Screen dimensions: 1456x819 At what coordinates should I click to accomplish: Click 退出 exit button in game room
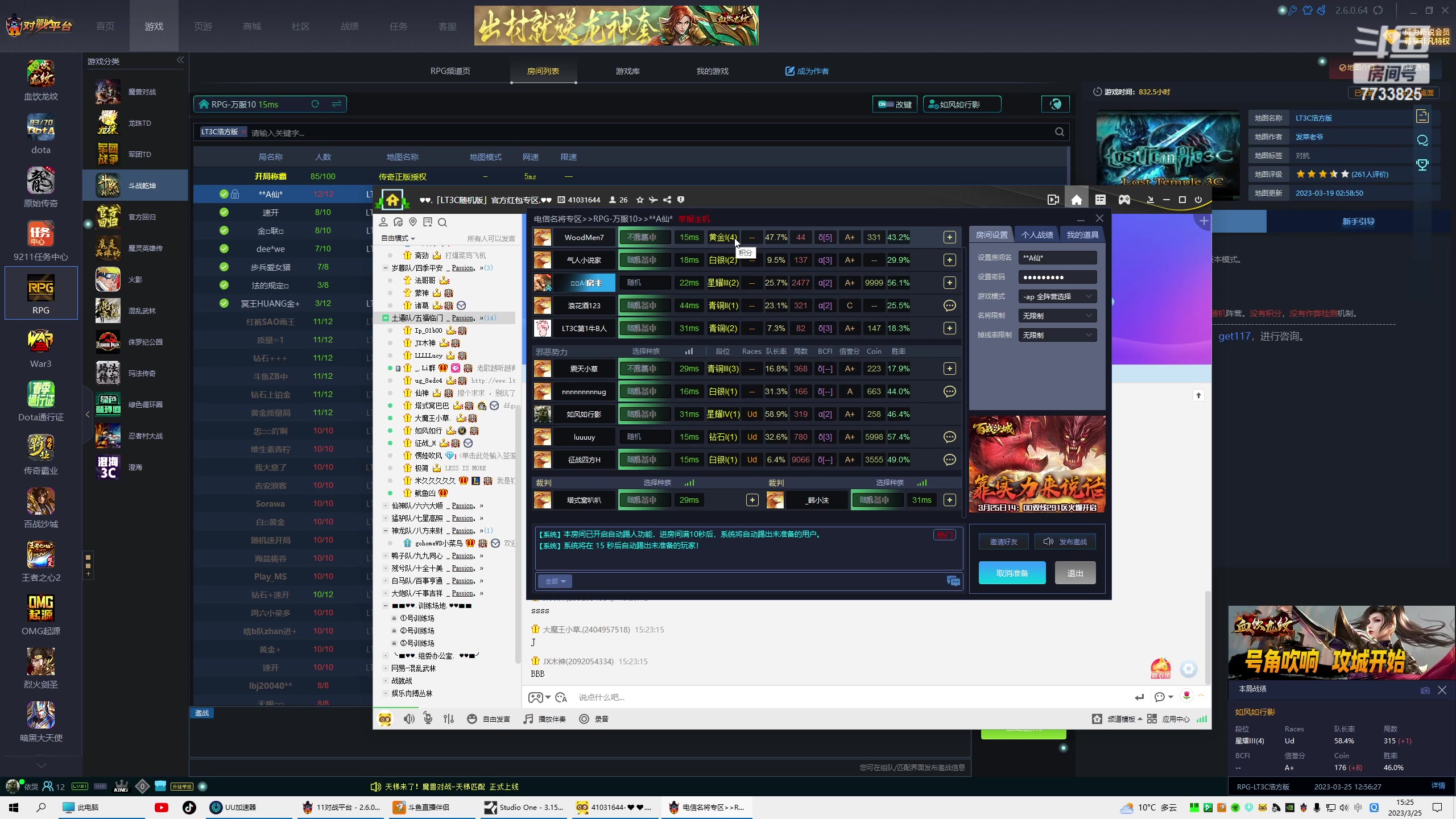(1075, 573)
